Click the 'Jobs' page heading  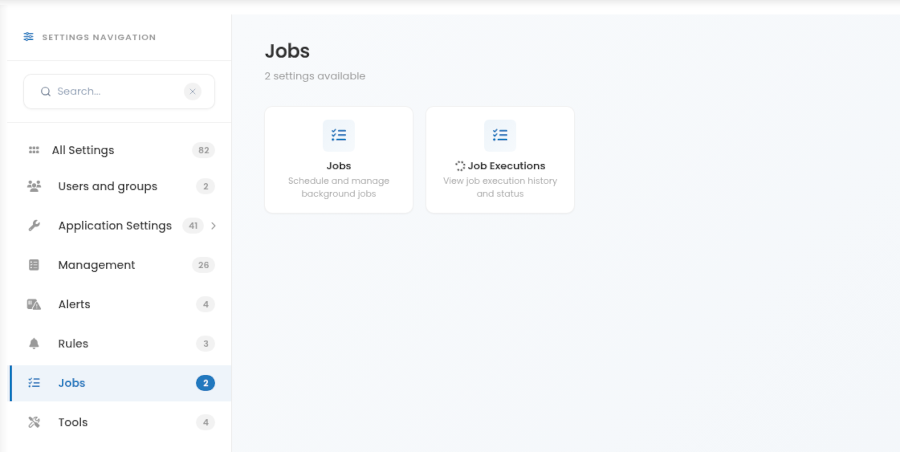(287, 51)
